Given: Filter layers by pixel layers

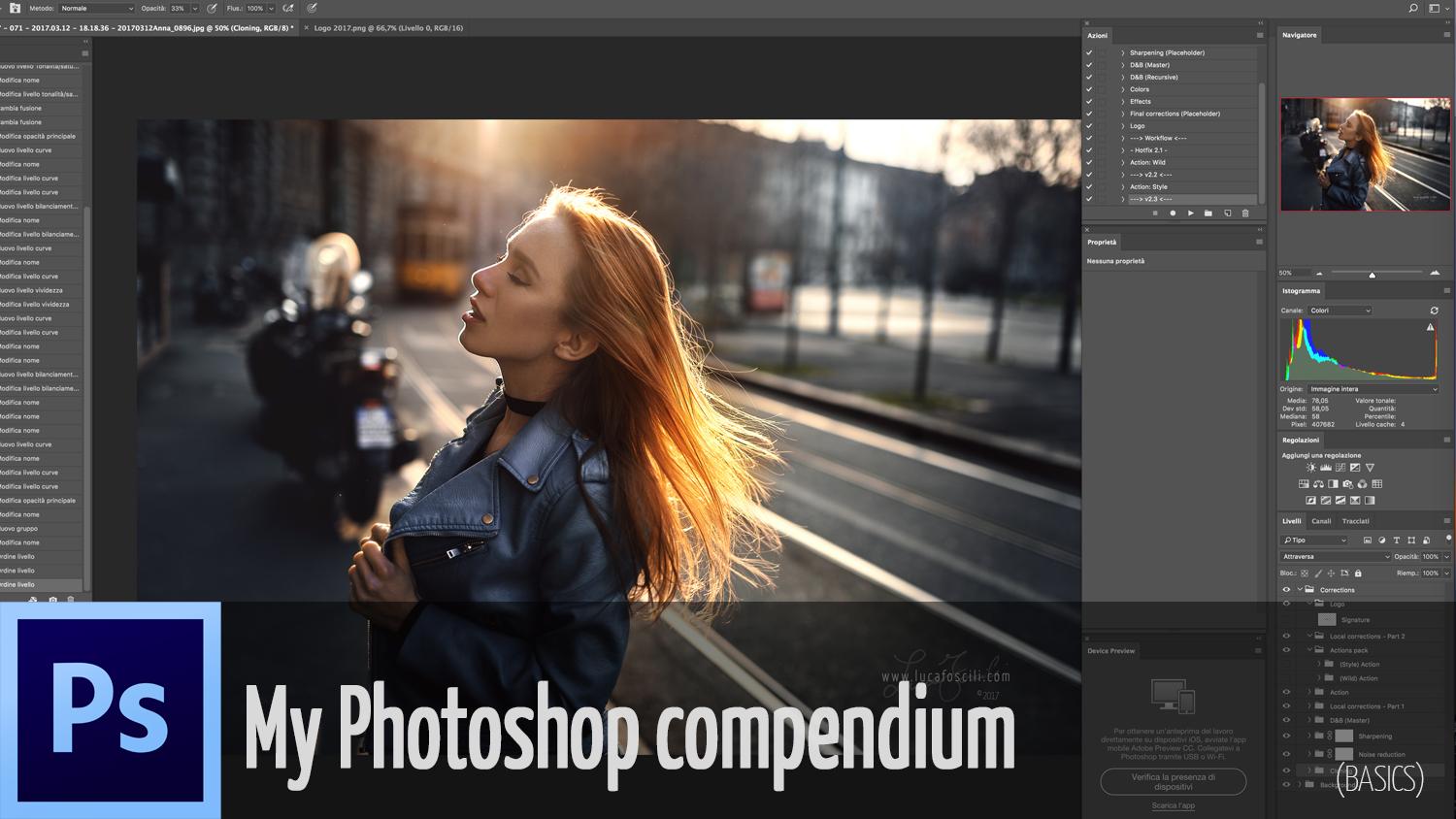Looking at the screenshot, I should click(1368, 541).
